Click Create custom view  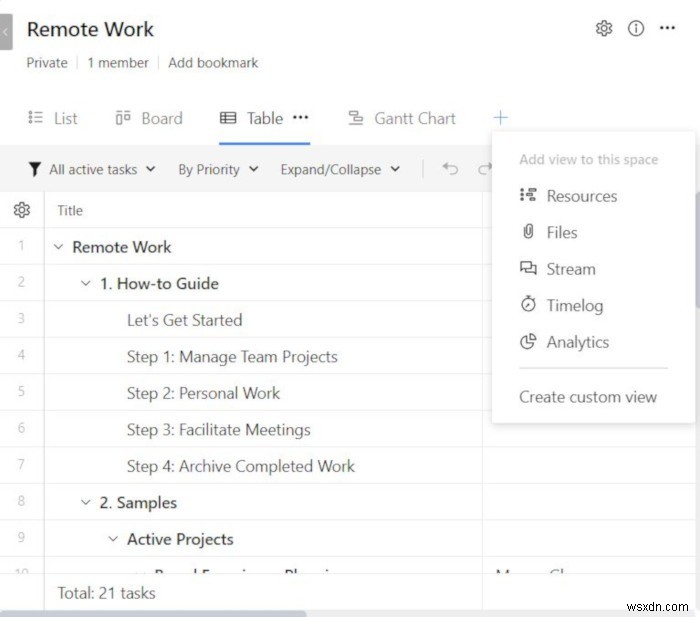pos(588,397)
